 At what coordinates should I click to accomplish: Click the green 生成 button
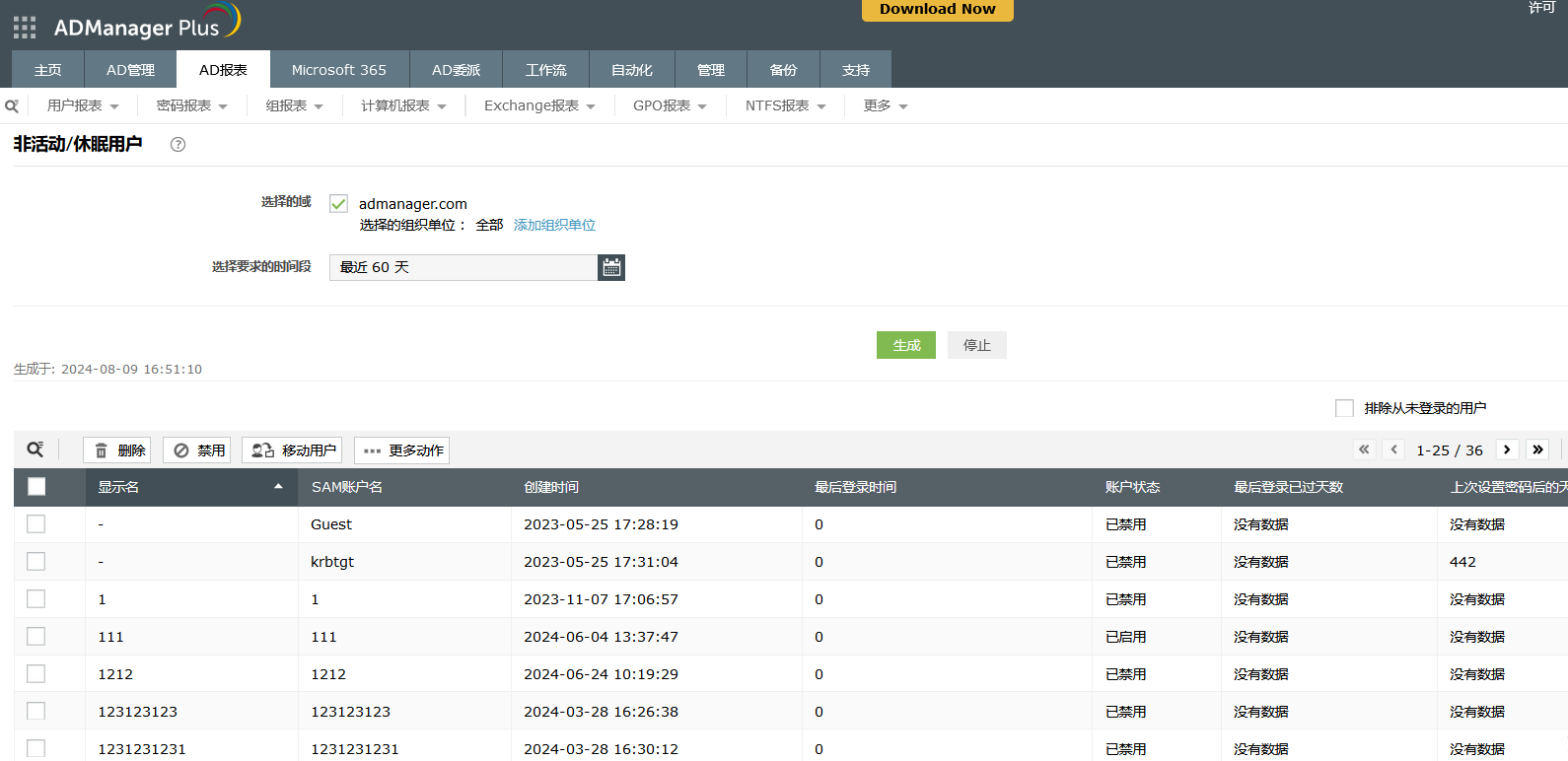(905, 345)
